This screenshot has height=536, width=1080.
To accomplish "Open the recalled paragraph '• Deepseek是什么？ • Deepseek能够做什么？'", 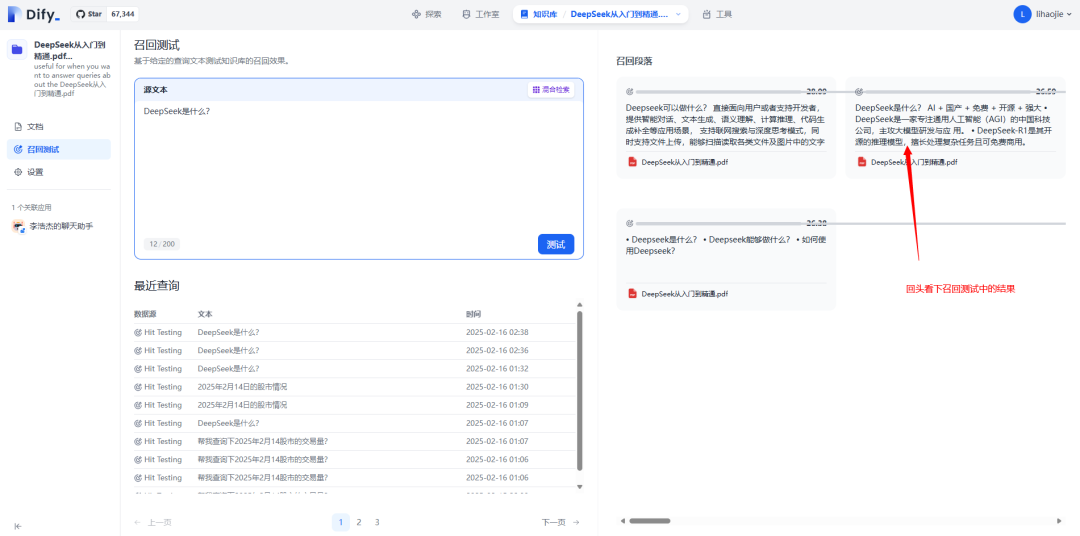I will (726, 259).
